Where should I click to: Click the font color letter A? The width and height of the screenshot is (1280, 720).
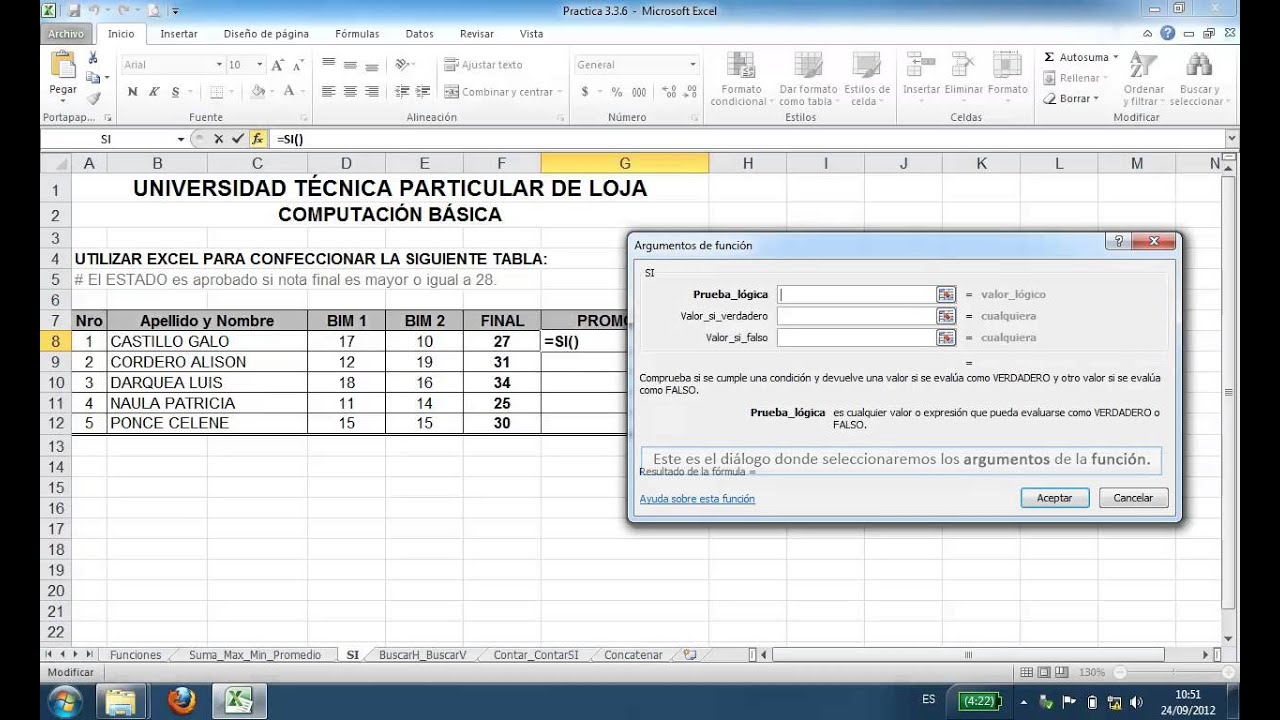point(289,92)
